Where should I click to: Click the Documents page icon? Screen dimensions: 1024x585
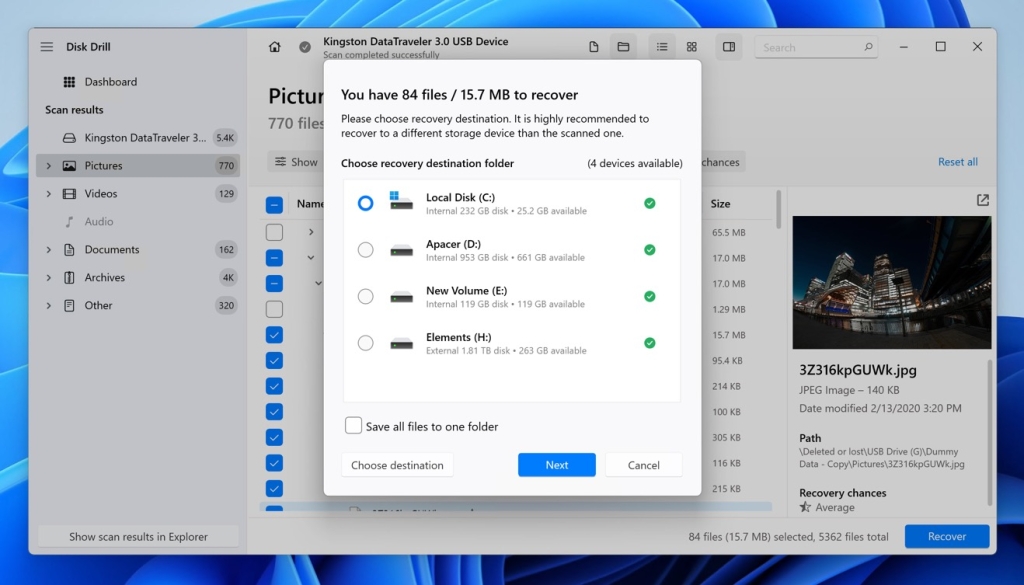point(69,249)
